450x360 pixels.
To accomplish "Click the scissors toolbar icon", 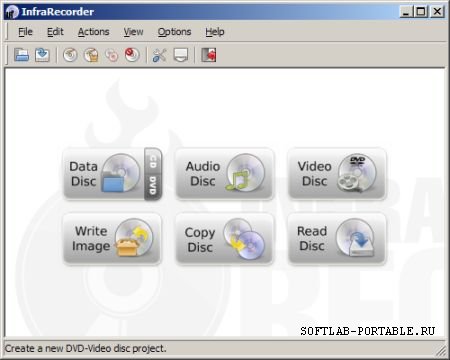I will click(x=160, y=55).
